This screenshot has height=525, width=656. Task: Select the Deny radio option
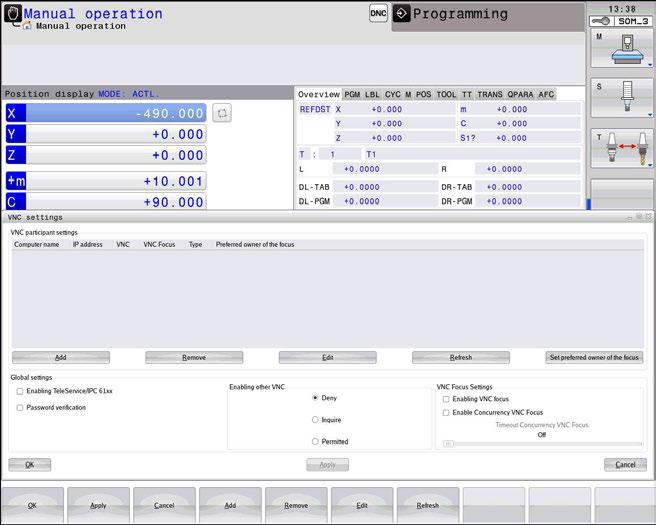coord(315,398)
